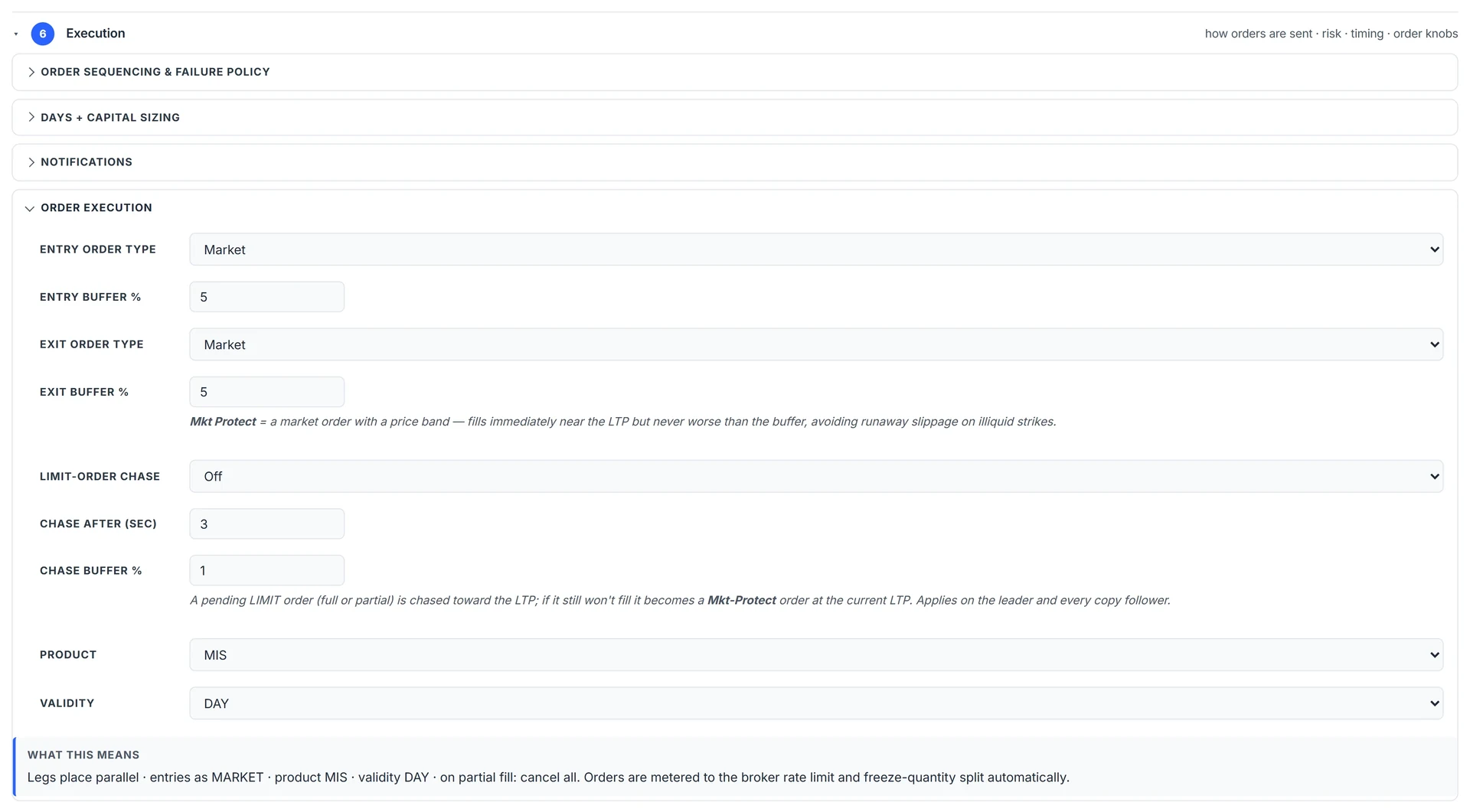This screenshot has width=1470, height=812.
Task: Click the Exit Buffer % field
Action: (266, 392)
